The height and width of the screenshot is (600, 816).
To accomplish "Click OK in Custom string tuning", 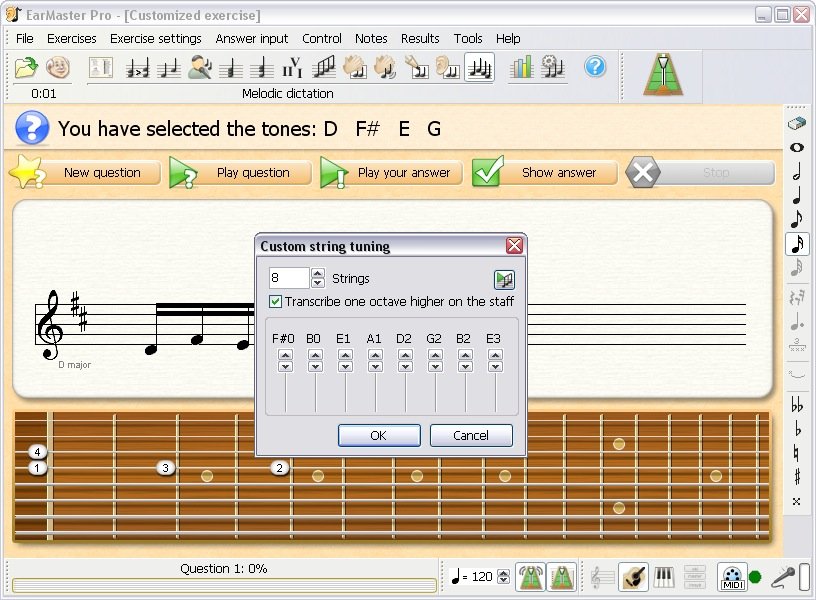I will [x=379, y=436].
